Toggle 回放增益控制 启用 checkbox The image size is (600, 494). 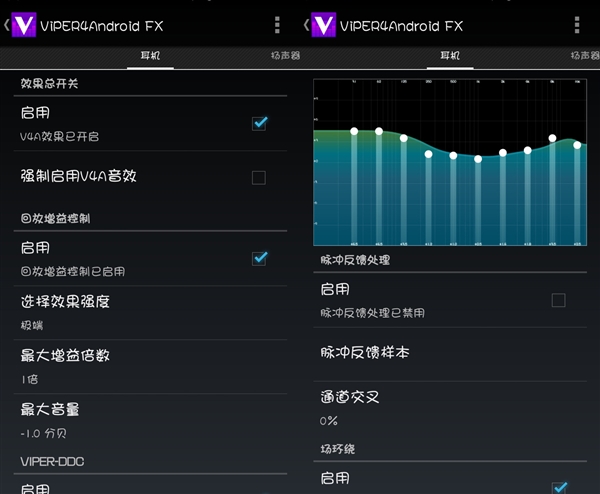(259, 258)
